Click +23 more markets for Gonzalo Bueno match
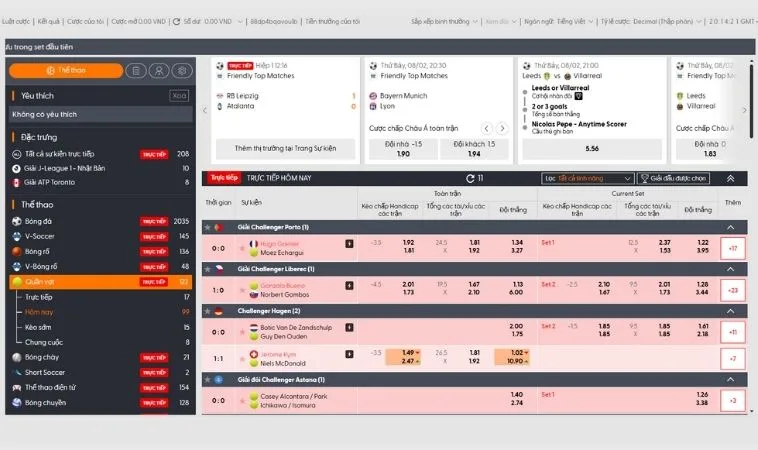758x450 pixels. click(733, 290)
